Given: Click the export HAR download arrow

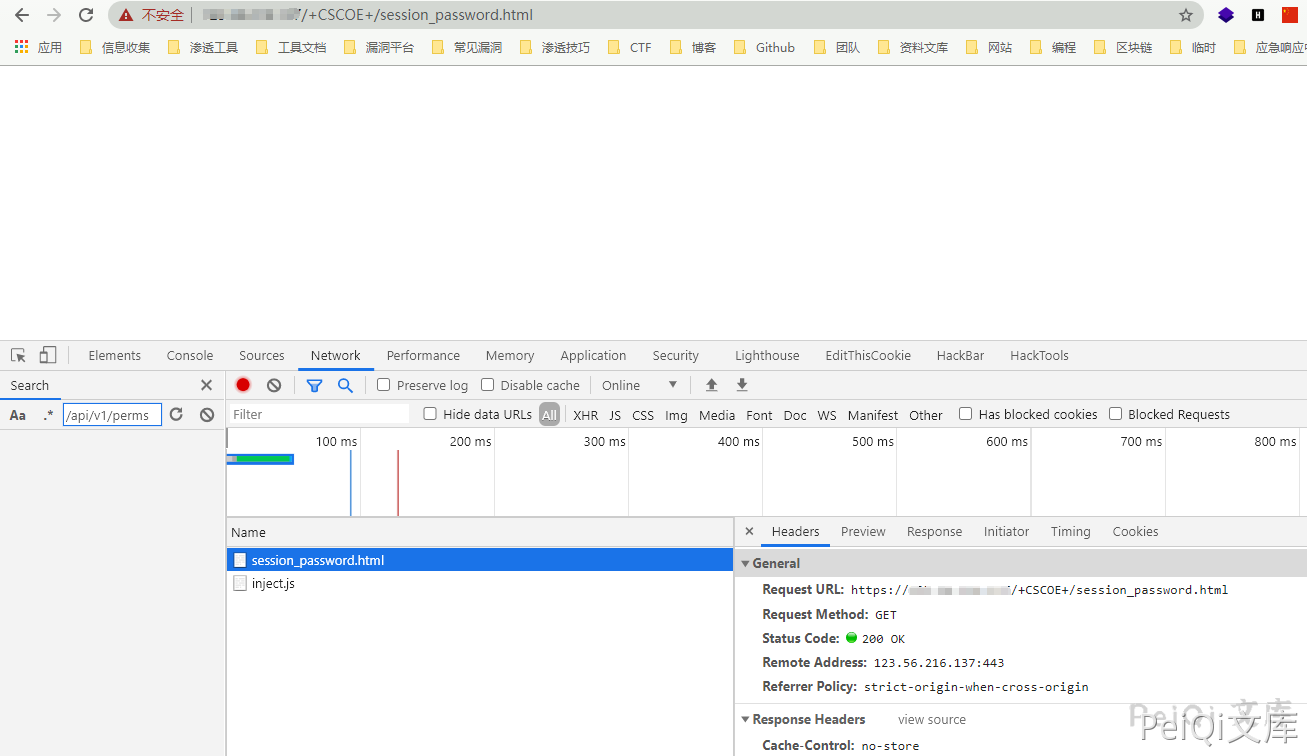Looking at the screenshot, I should tap(742, 385).
